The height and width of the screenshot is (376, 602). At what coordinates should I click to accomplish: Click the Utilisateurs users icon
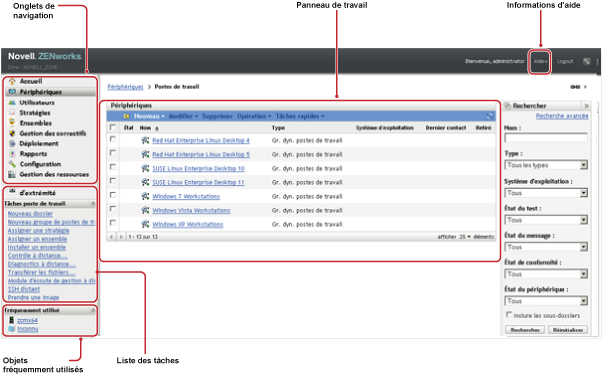point(12,103)
